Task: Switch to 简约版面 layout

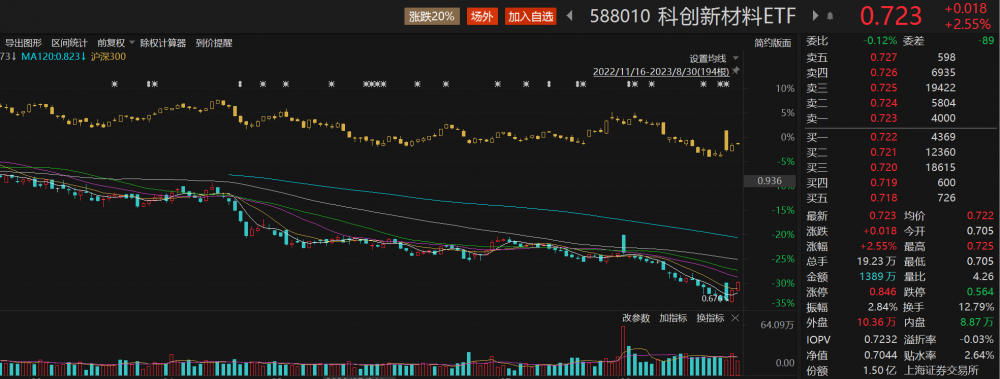Action: point(773,43)
